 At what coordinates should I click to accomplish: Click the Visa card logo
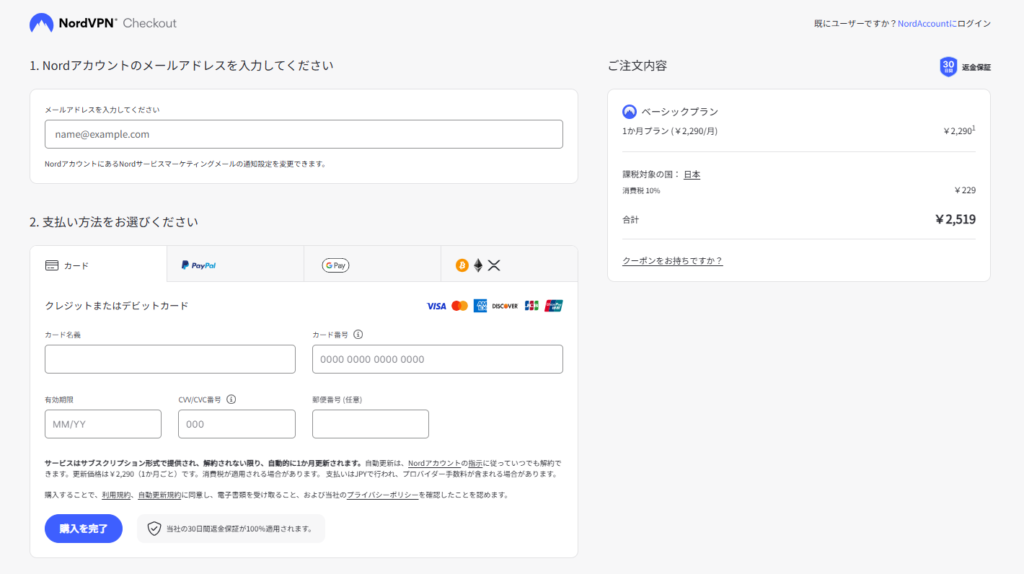pos(436,306)
